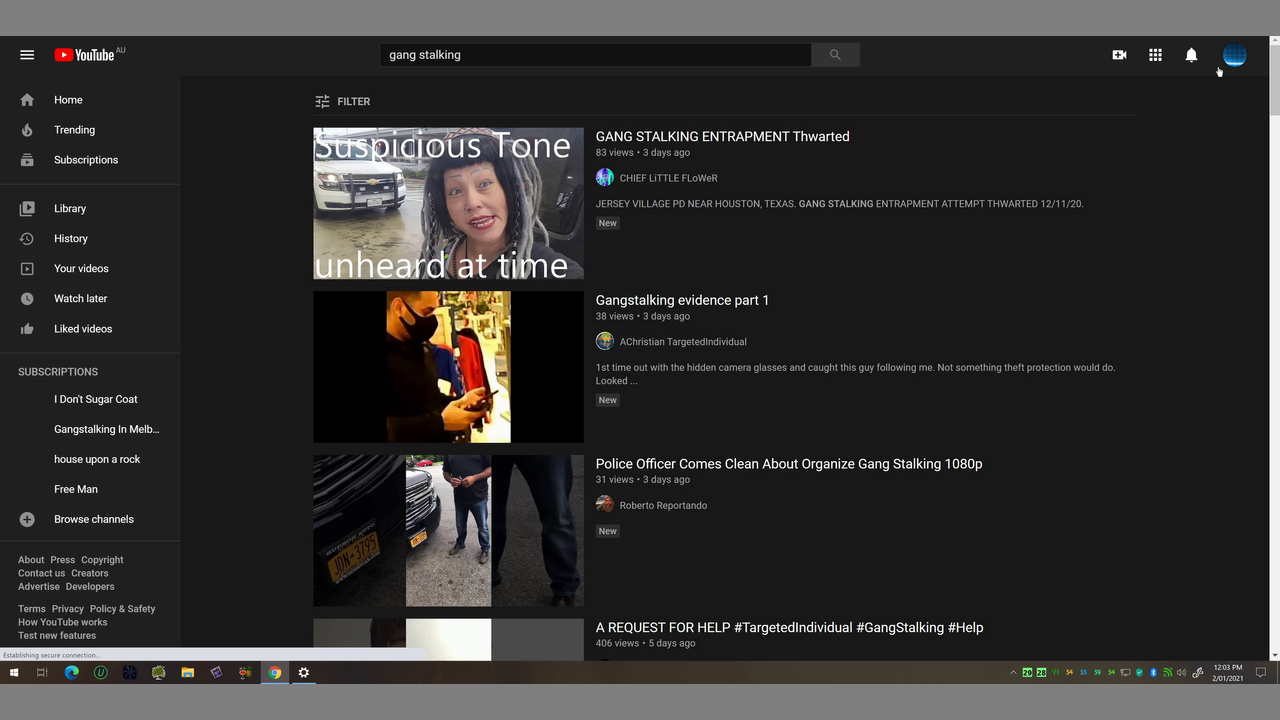Image resolution: width=1280 pixels, height=720 pixels.
Task: Open the Gangstalking In Melb... subscription
Action: [x=106, y=430]
